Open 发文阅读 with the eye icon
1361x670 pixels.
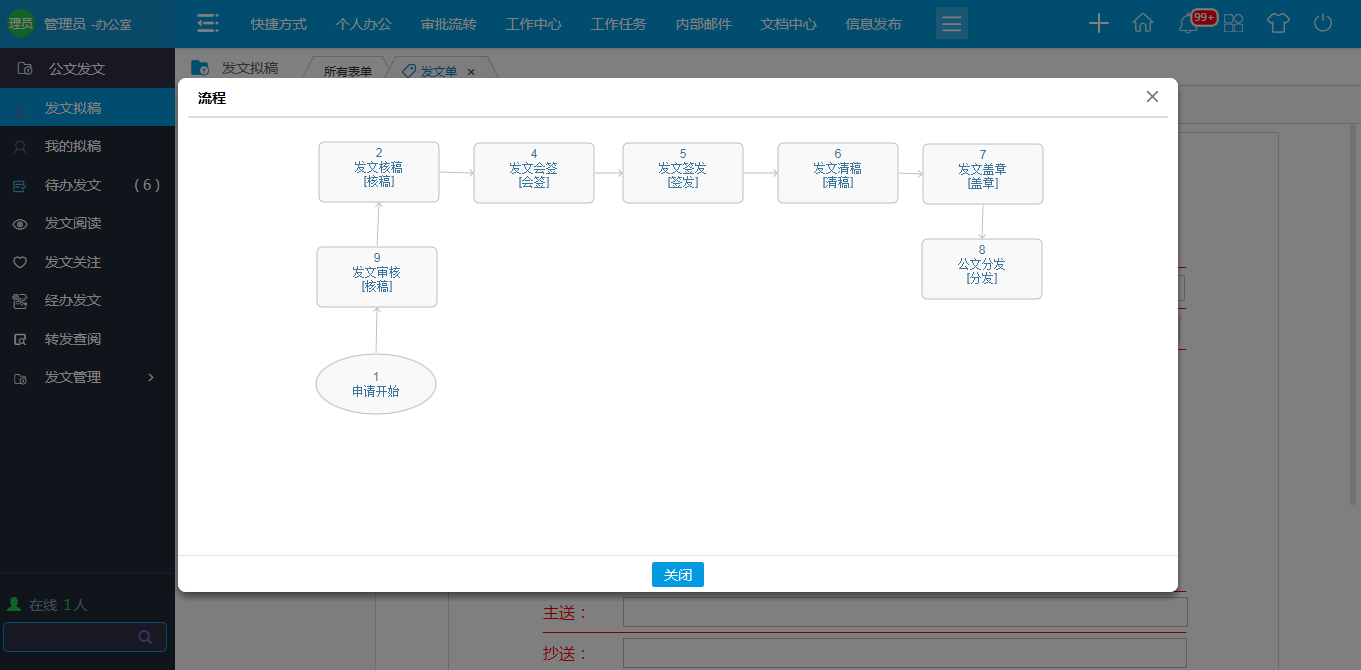coord(73,224)
